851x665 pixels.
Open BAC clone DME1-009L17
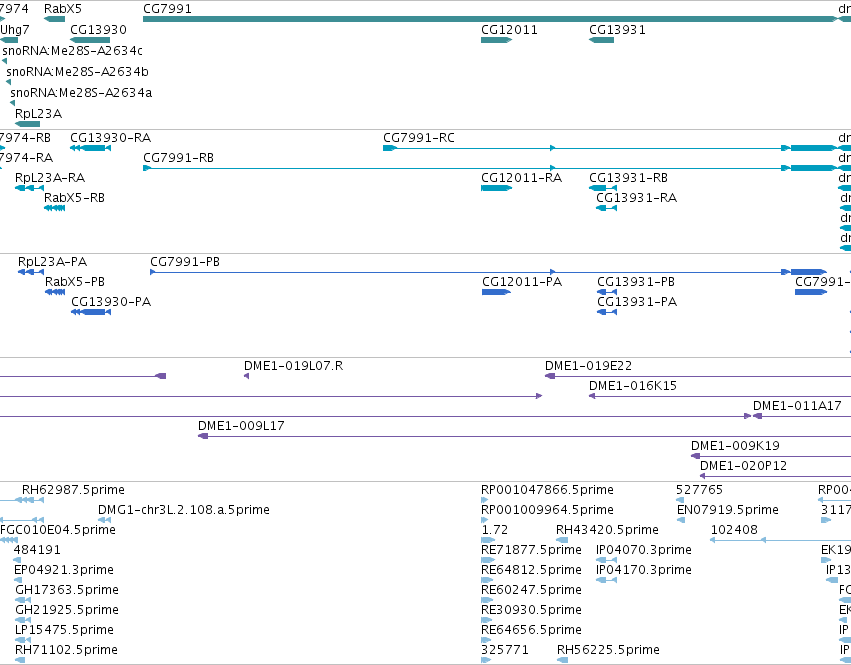pos(524,436)
